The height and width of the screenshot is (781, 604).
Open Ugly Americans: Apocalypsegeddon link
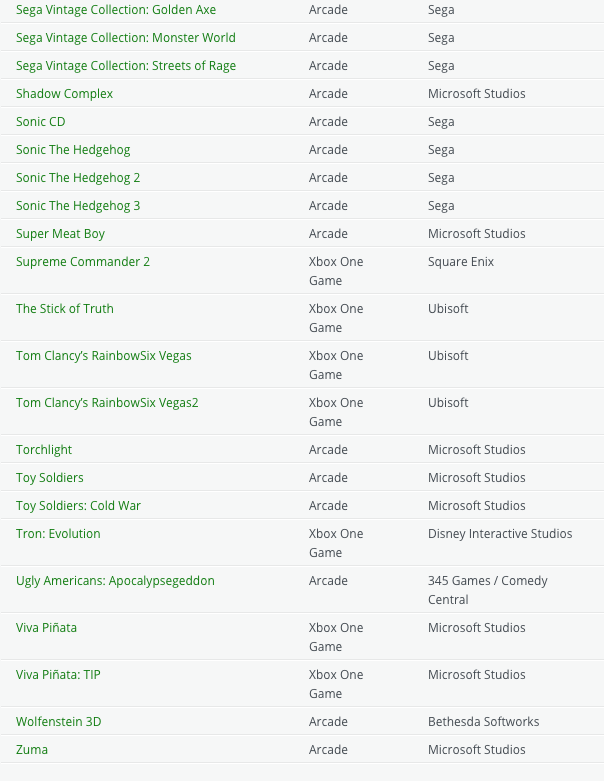click(115, 581)
